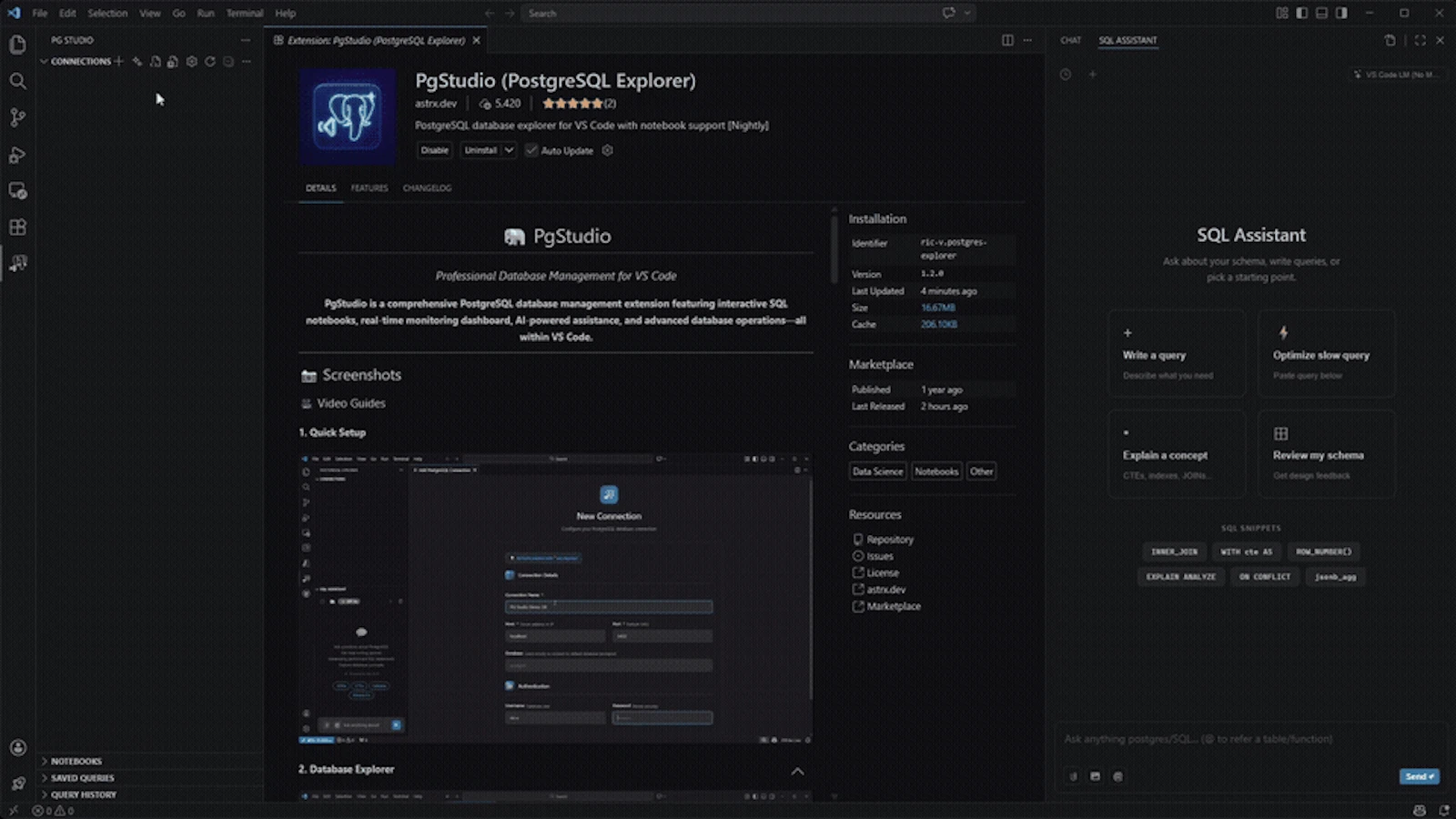
Task: Open connection settings gear in Connections toolbar
Action: click(191, 61)
